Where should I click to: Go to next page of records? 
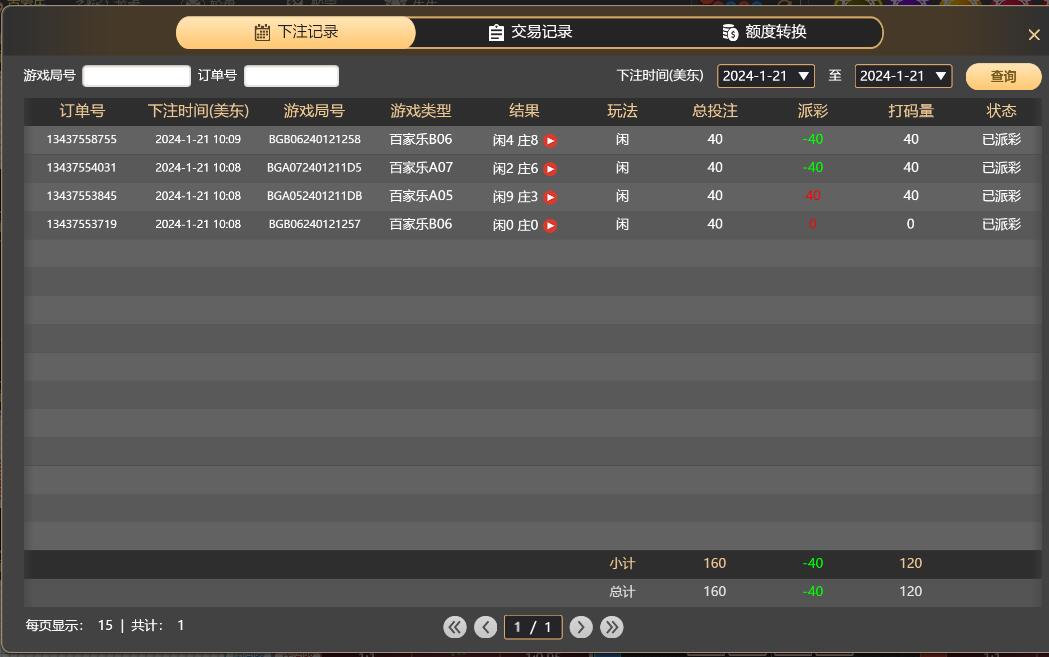(x=581, y=627)
